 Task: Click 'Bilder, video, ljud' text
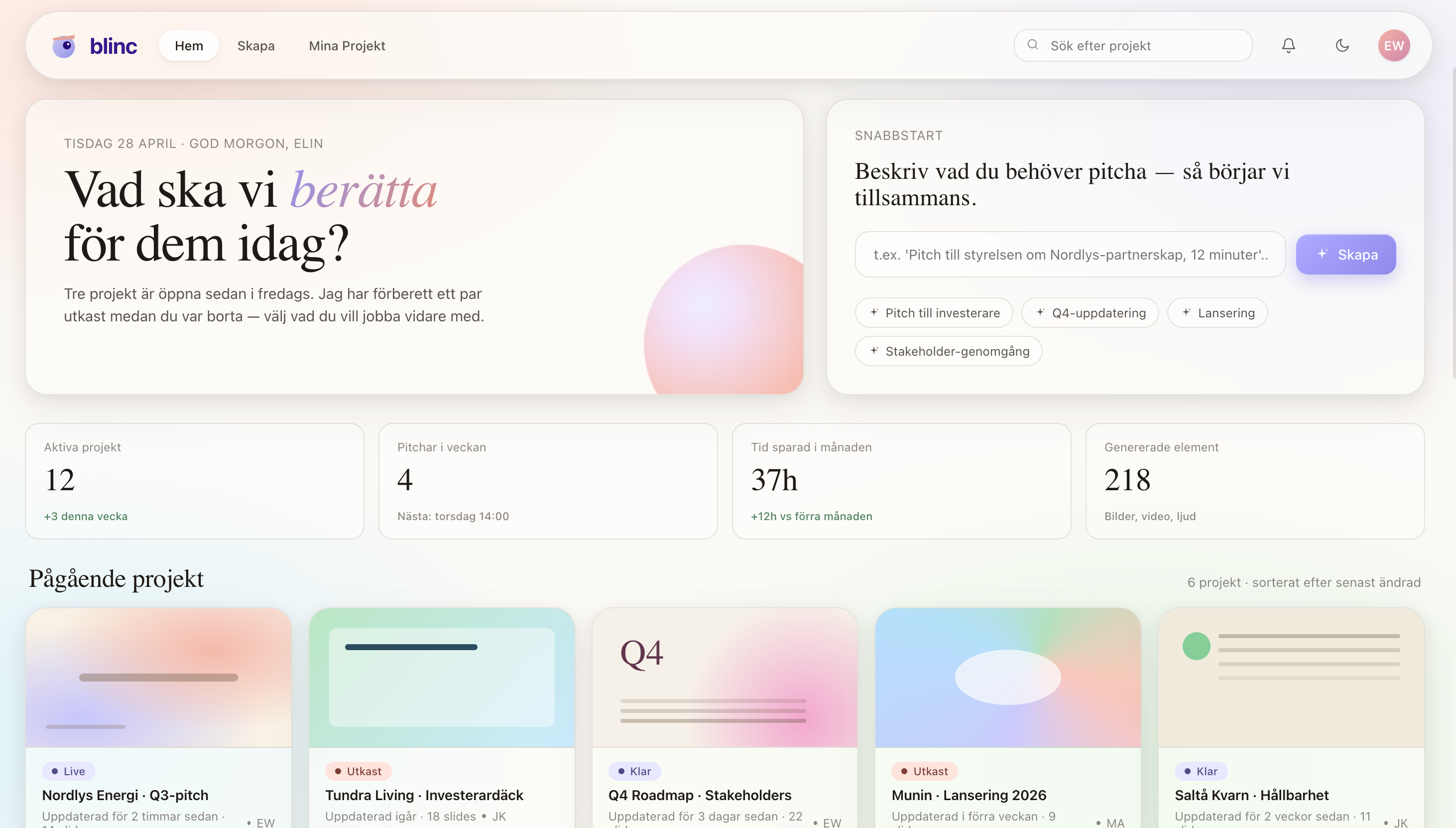(x=1150, y=516)
